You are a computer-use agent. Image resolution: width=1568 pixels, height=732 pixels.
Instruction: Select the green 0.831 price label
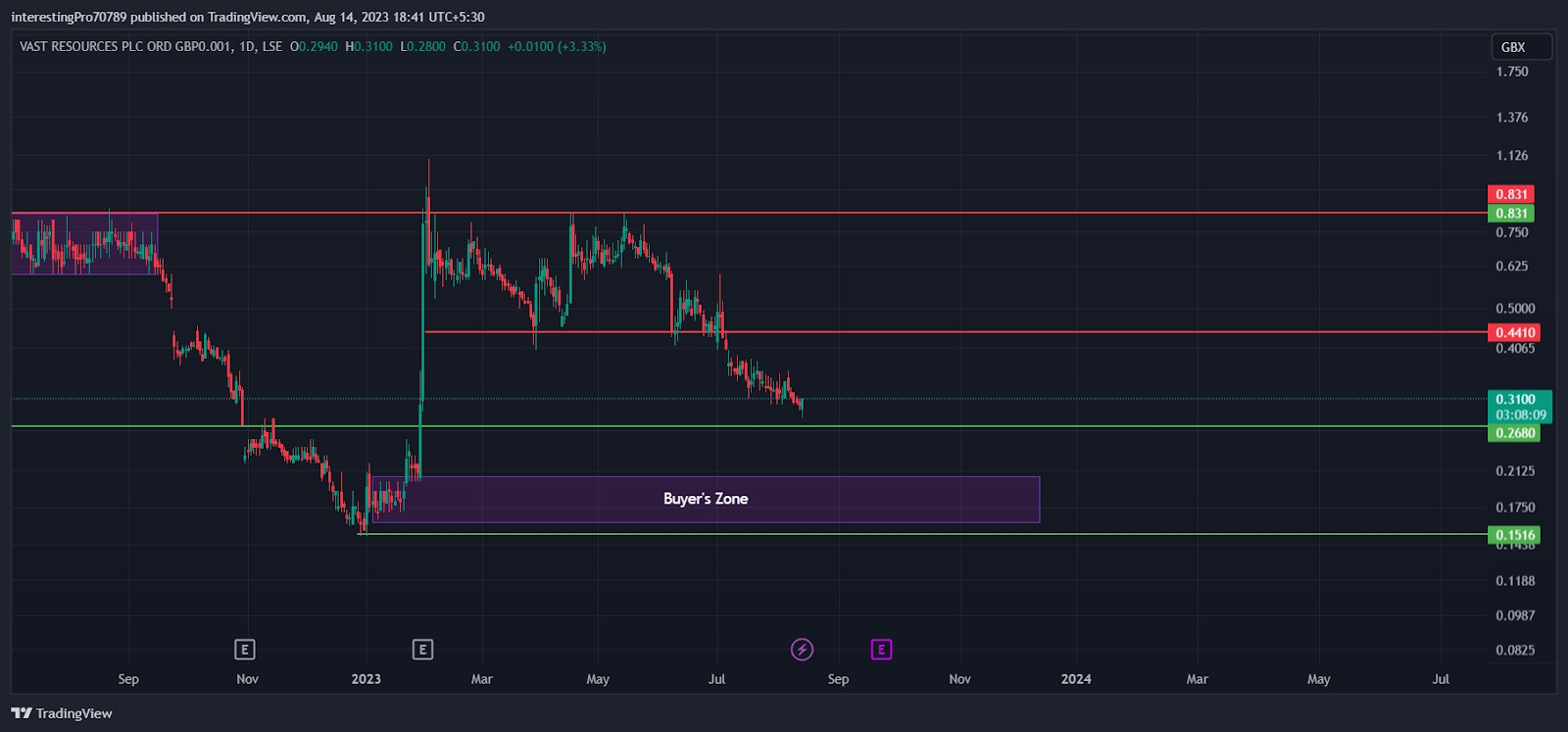click(1510, 214)
